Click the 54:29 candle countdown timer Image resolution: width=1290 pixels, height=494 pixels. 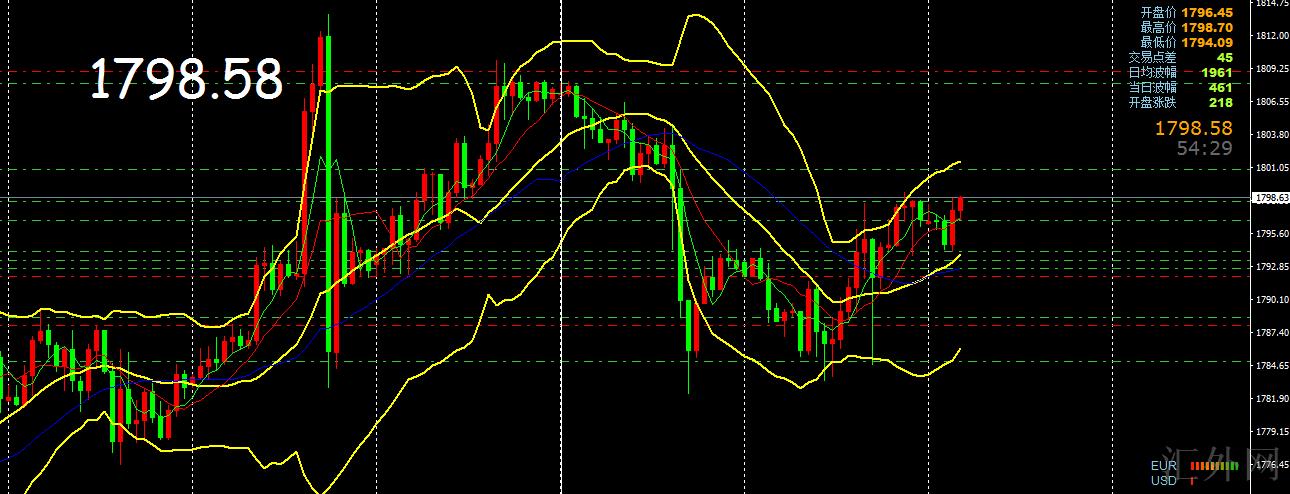(1205, 148)
